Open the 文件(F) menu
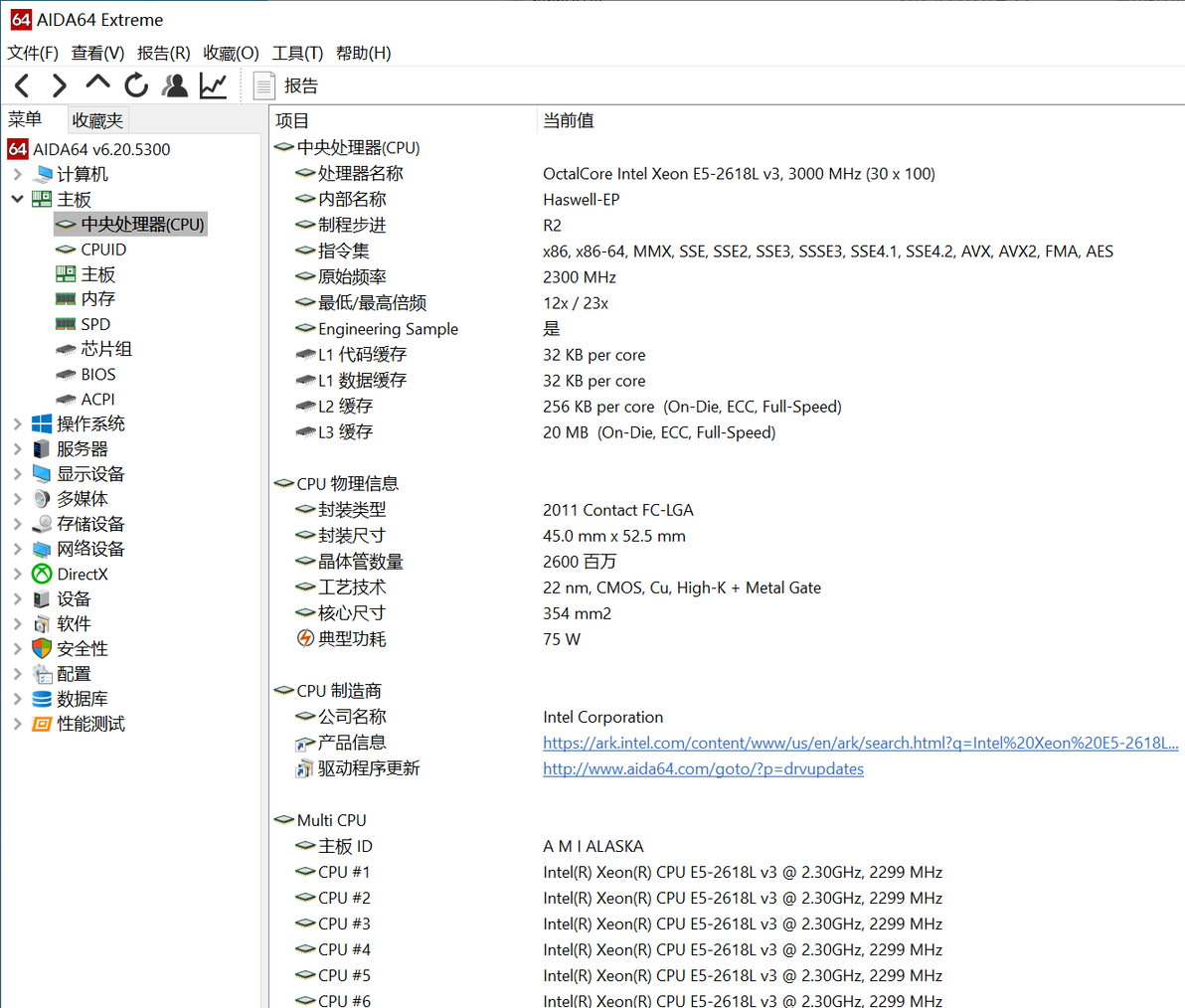Image resolution: width=1185 pixels, height=1008 pixels. (x=33, y=53)
